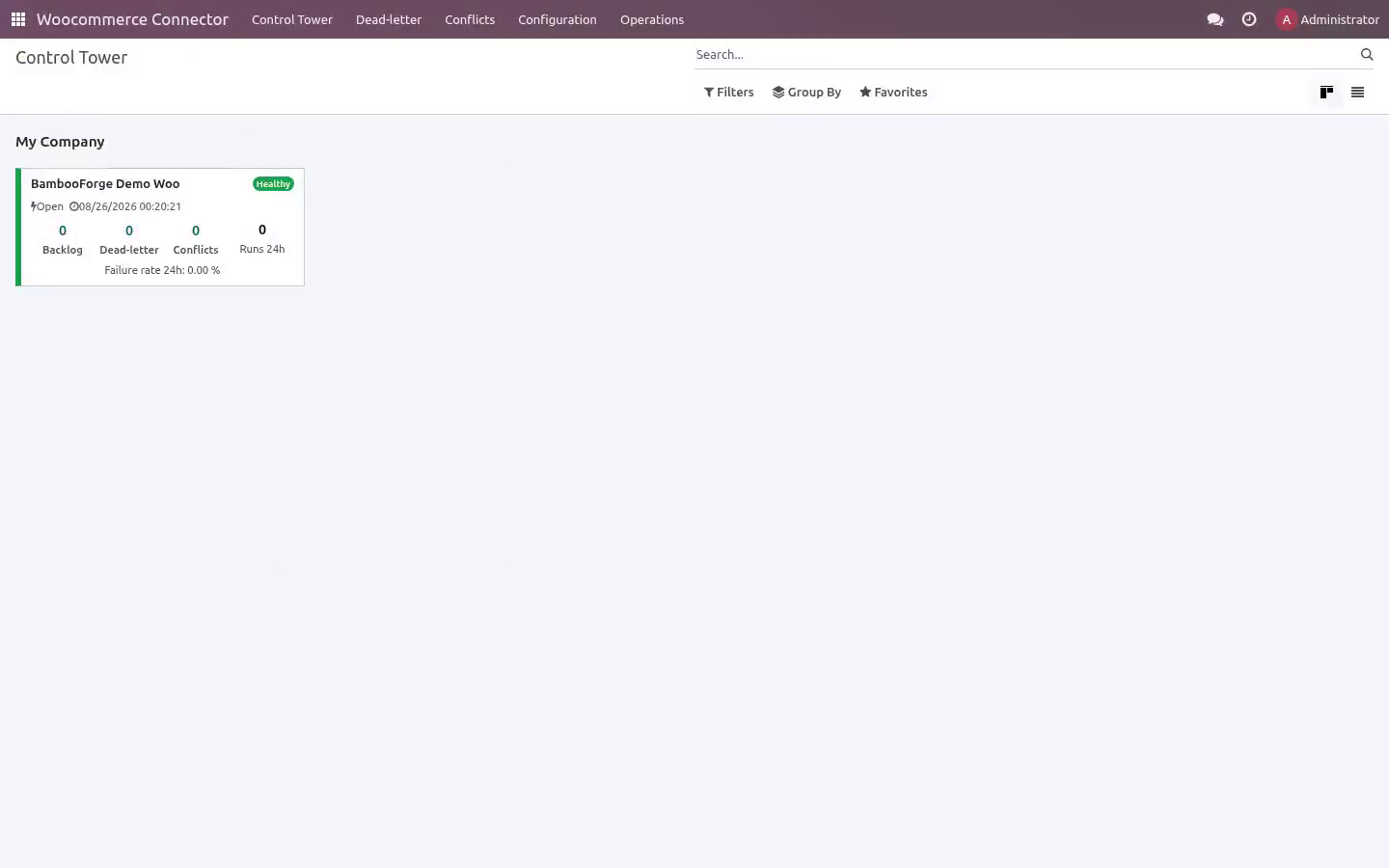Screen dimensions: 1389x868
Task: Open the Conflicts menu
Action: 470,19
